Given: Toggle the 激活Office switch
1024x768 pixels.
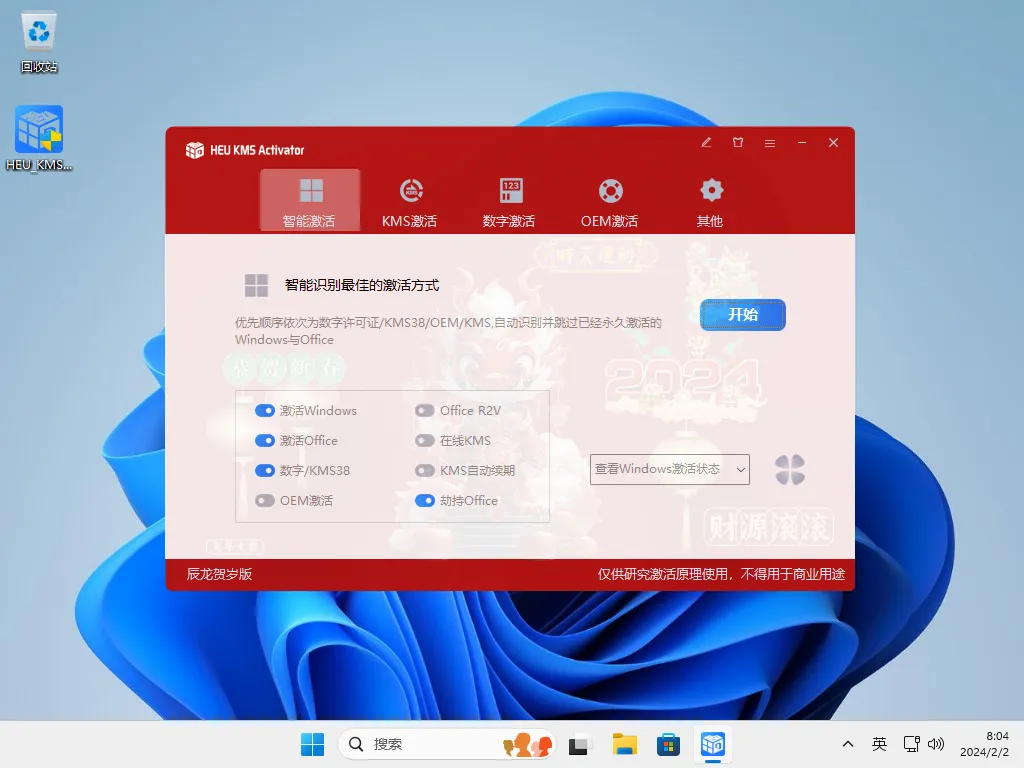Looking at the screenshot, I should point(264,441).
